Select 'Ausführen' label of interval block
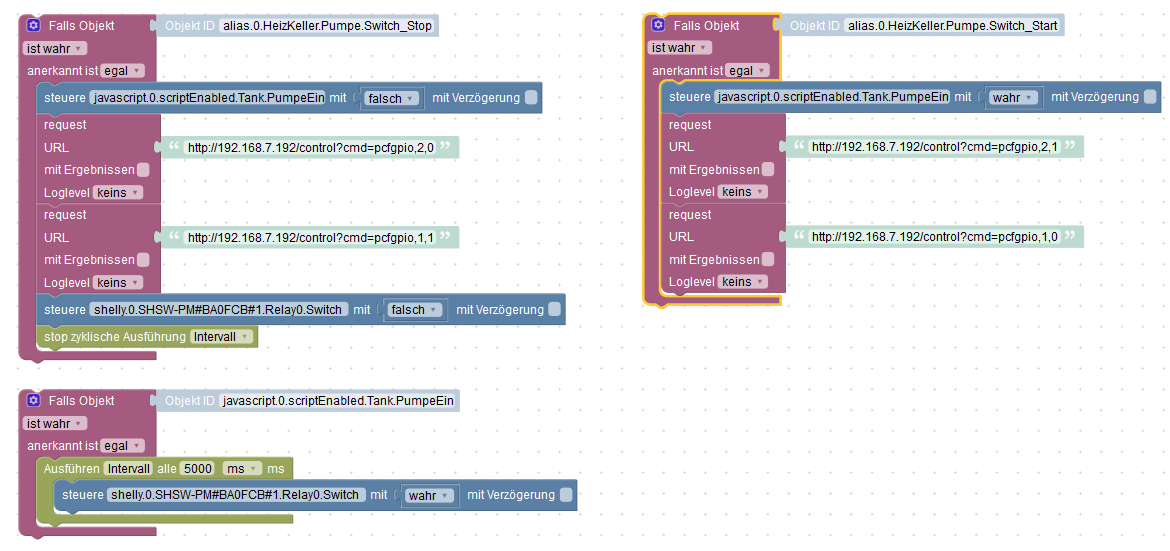 point(72,468)
